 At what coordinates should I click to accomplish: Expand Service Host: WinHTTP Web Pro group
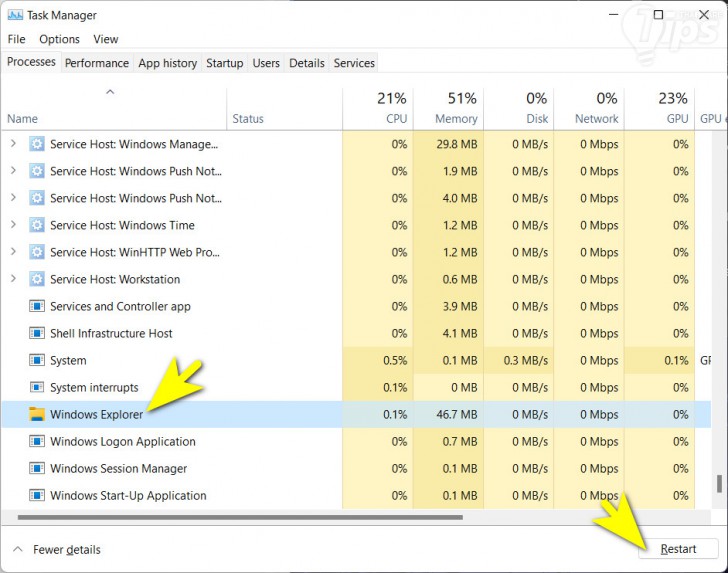13,252
